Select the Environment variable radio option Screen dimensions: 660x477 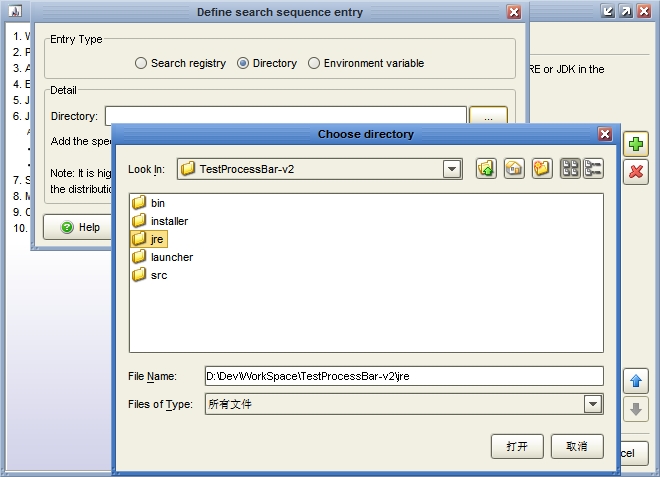pos(366,63)
